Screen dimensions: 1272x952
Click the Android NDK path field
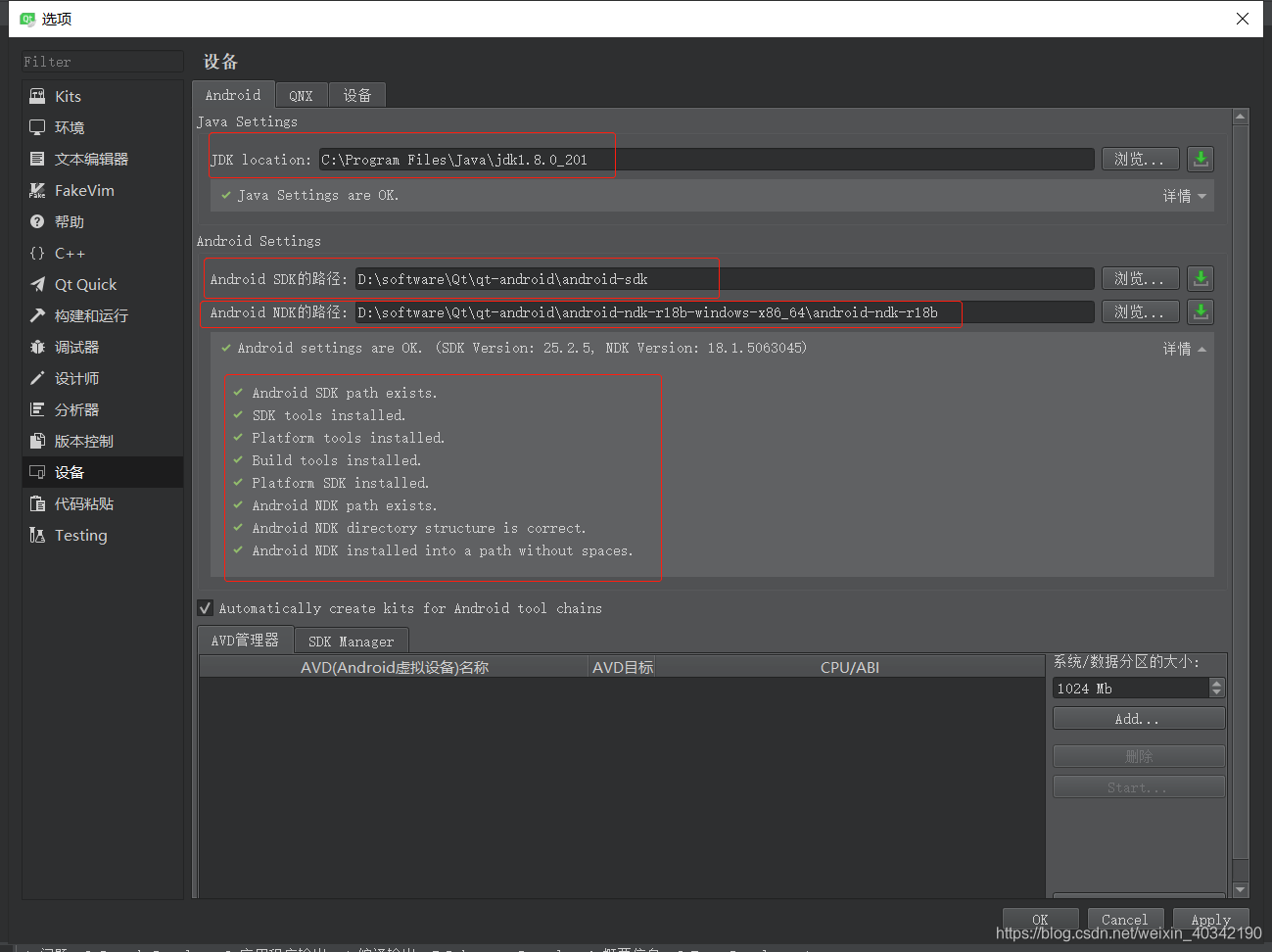pyautogui.click(x=724, y=312)
